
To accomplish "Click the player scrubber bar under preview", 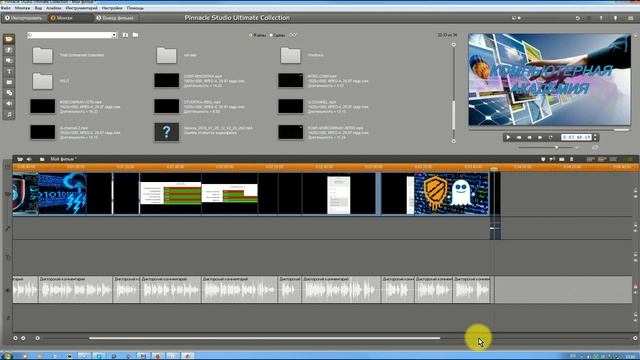I will pos(549,130).
